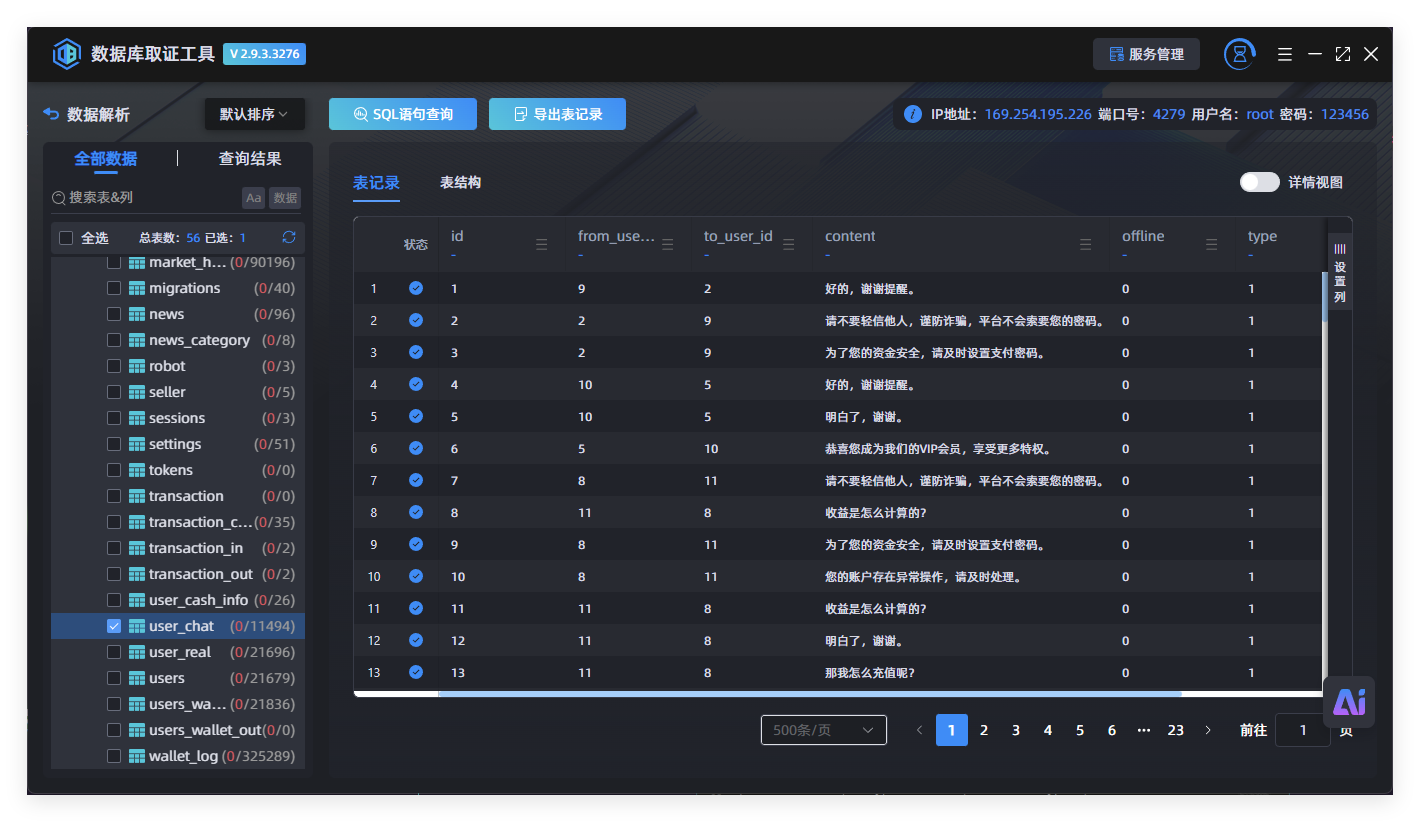
Task: Click the IP address 169.254.195.226
Action: pos(1038,114)
